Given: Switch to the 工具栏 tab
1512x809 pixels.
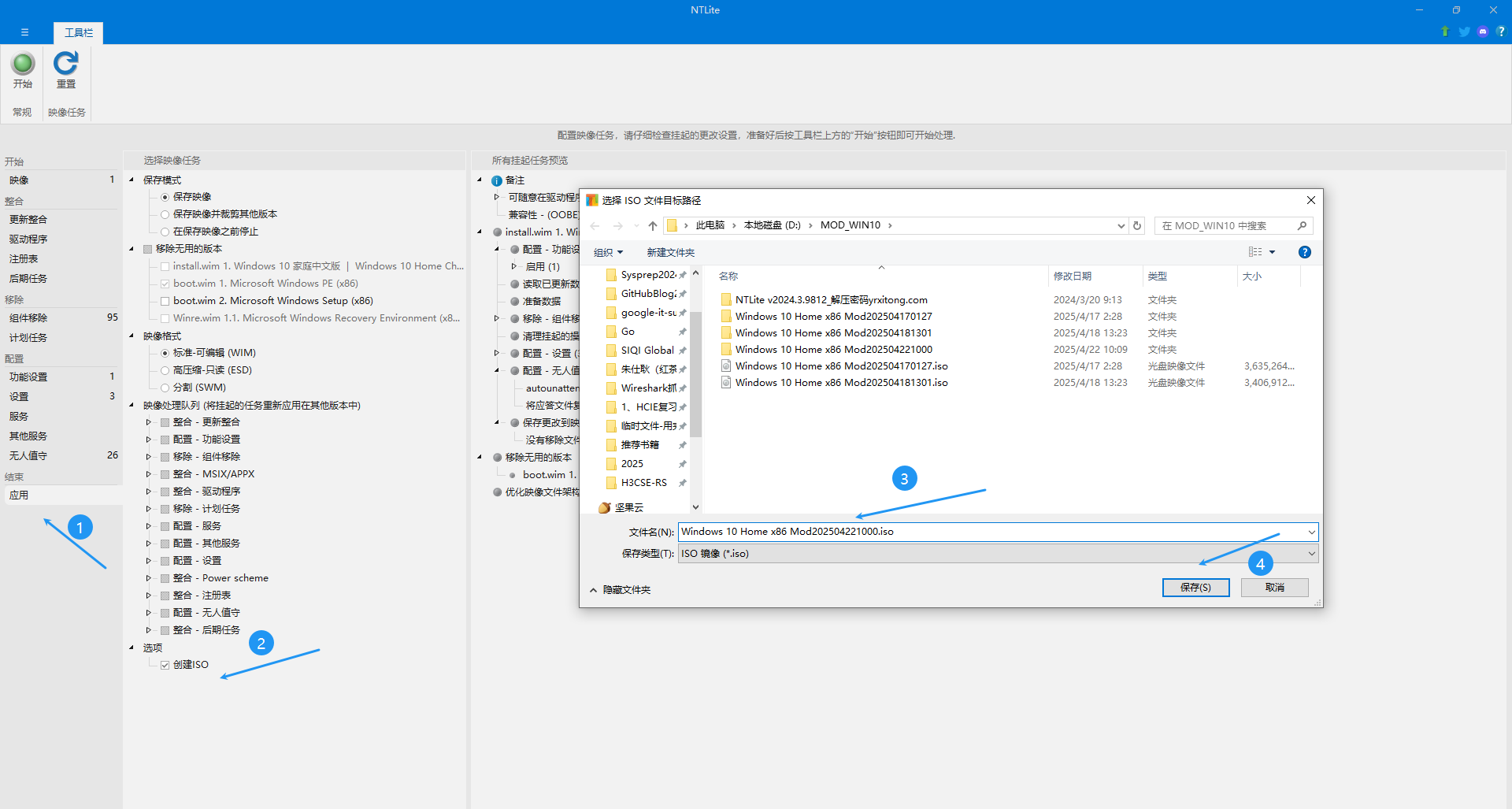Looking at the screenshot, I should point(79,33).
